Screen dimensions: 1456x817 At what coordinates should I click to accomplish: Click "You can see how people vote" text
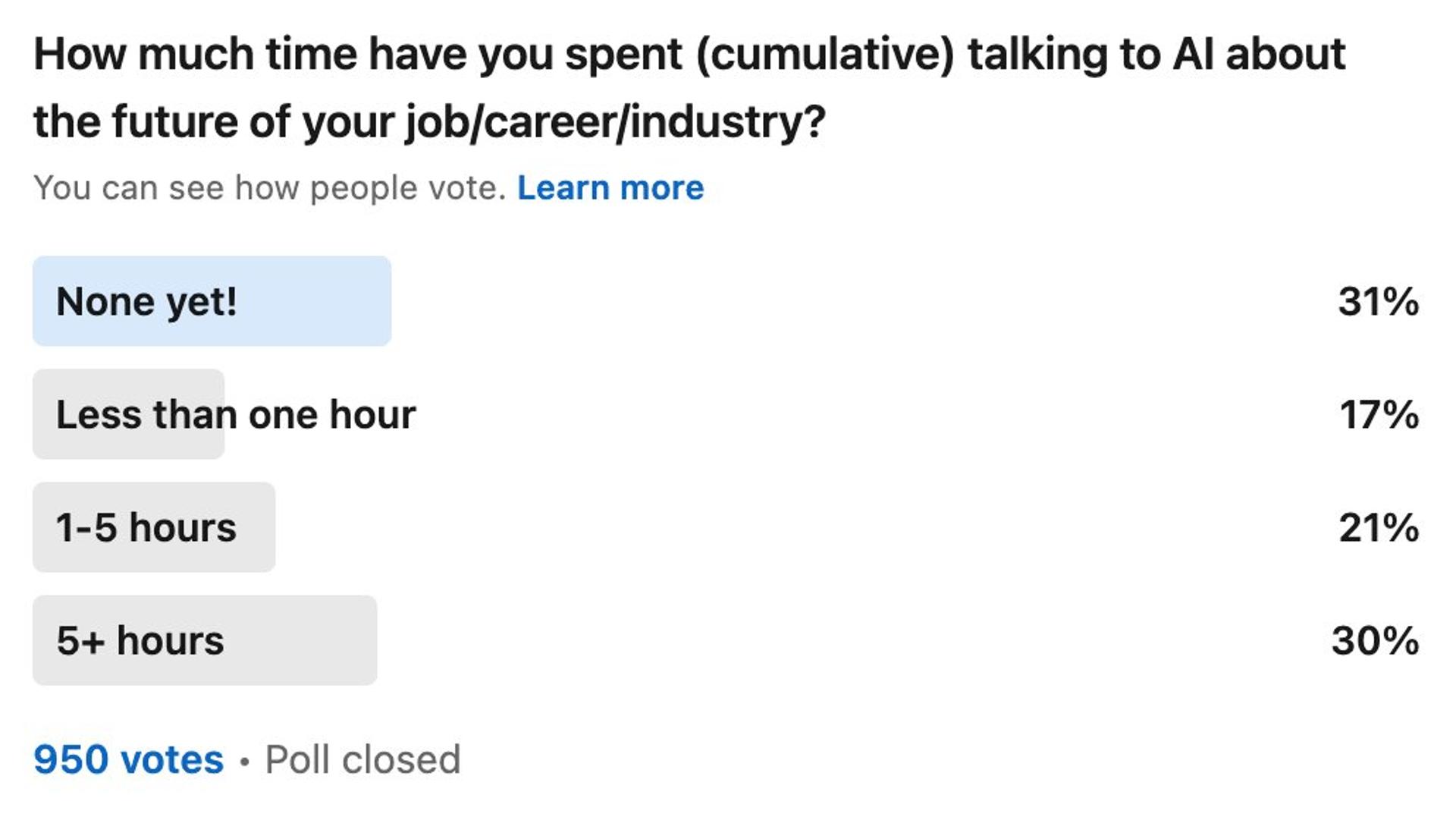tap(269, 188)
